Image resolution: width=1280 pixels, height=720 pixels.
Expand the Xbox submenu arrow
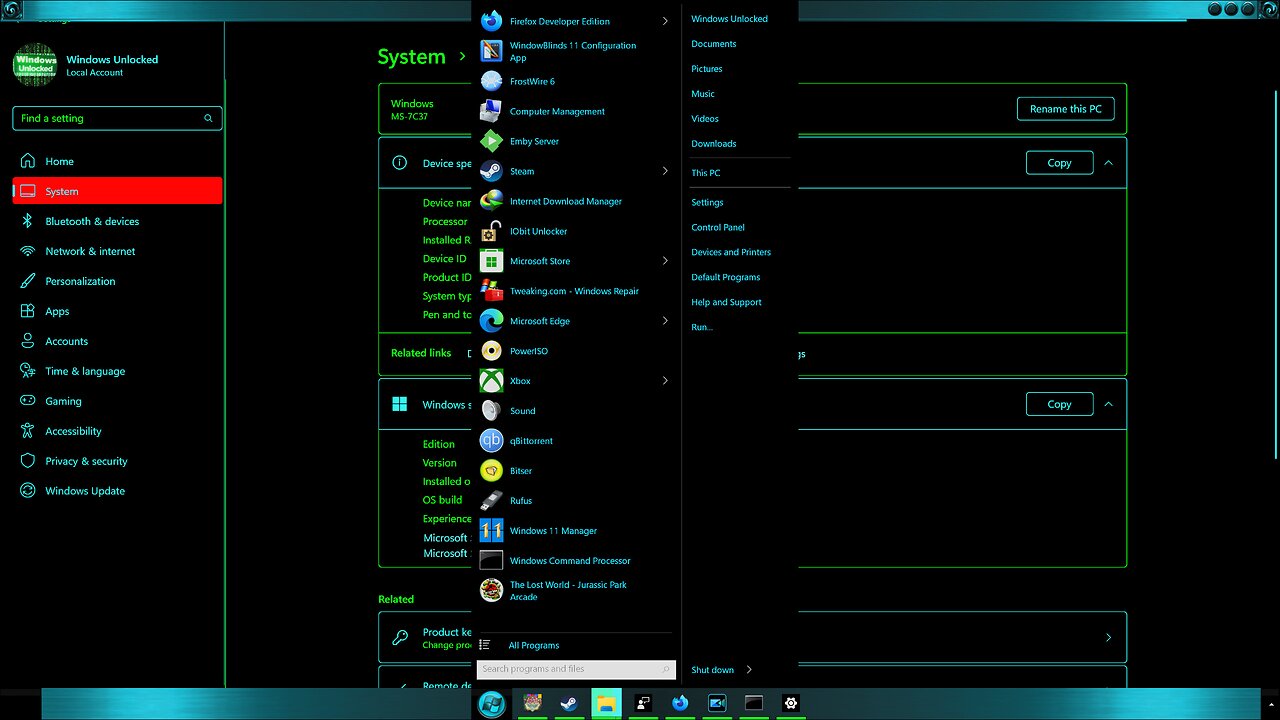[665, 381]
